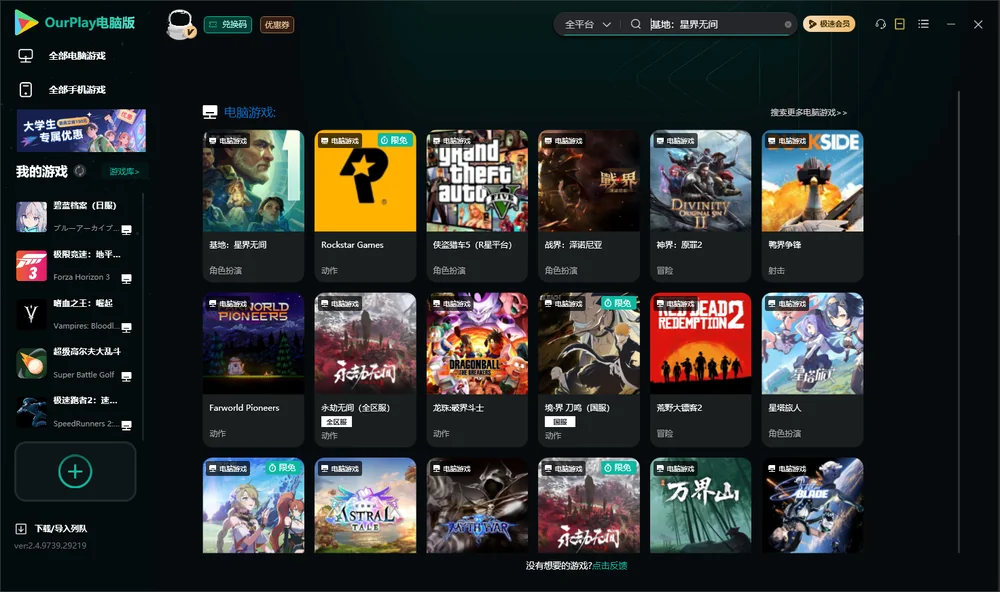The image size is (1000, 592).
Task: Open customer service via headset icon
Action: click(881, 24)
